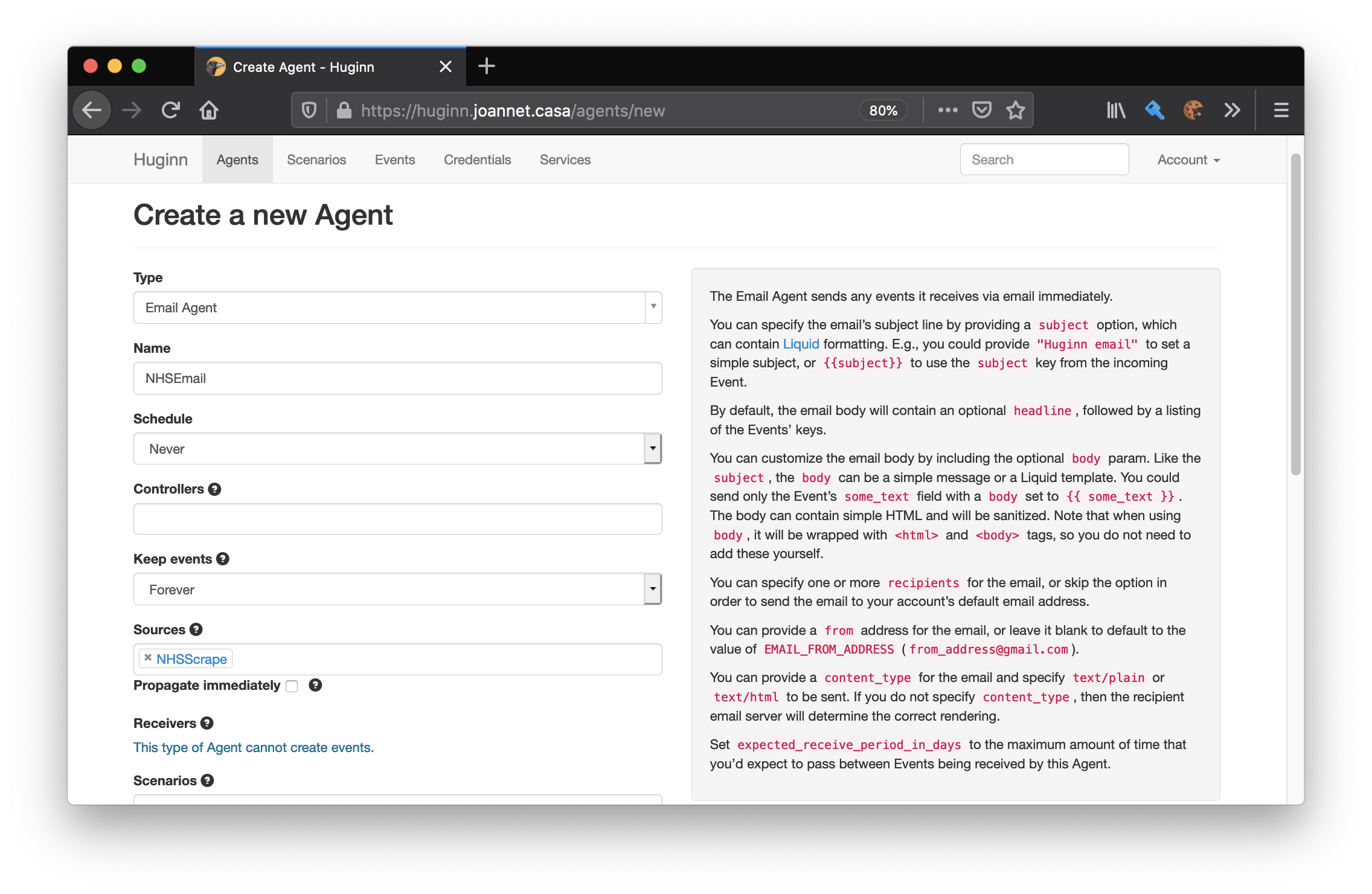Open the Library bookmarks icon
Viewport: 1372px width, 894px height.
(x=1116, y=111)
